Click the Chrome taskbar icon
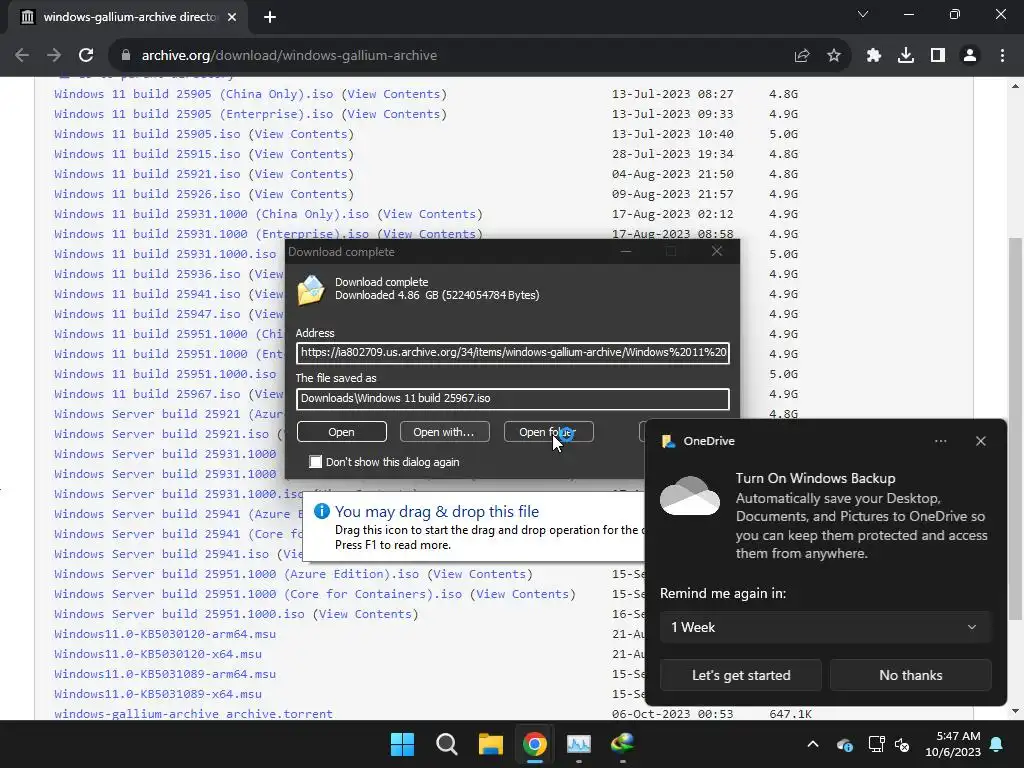Screen dimensions: 1024x768 pyautogui.click(x=534, y=744)
